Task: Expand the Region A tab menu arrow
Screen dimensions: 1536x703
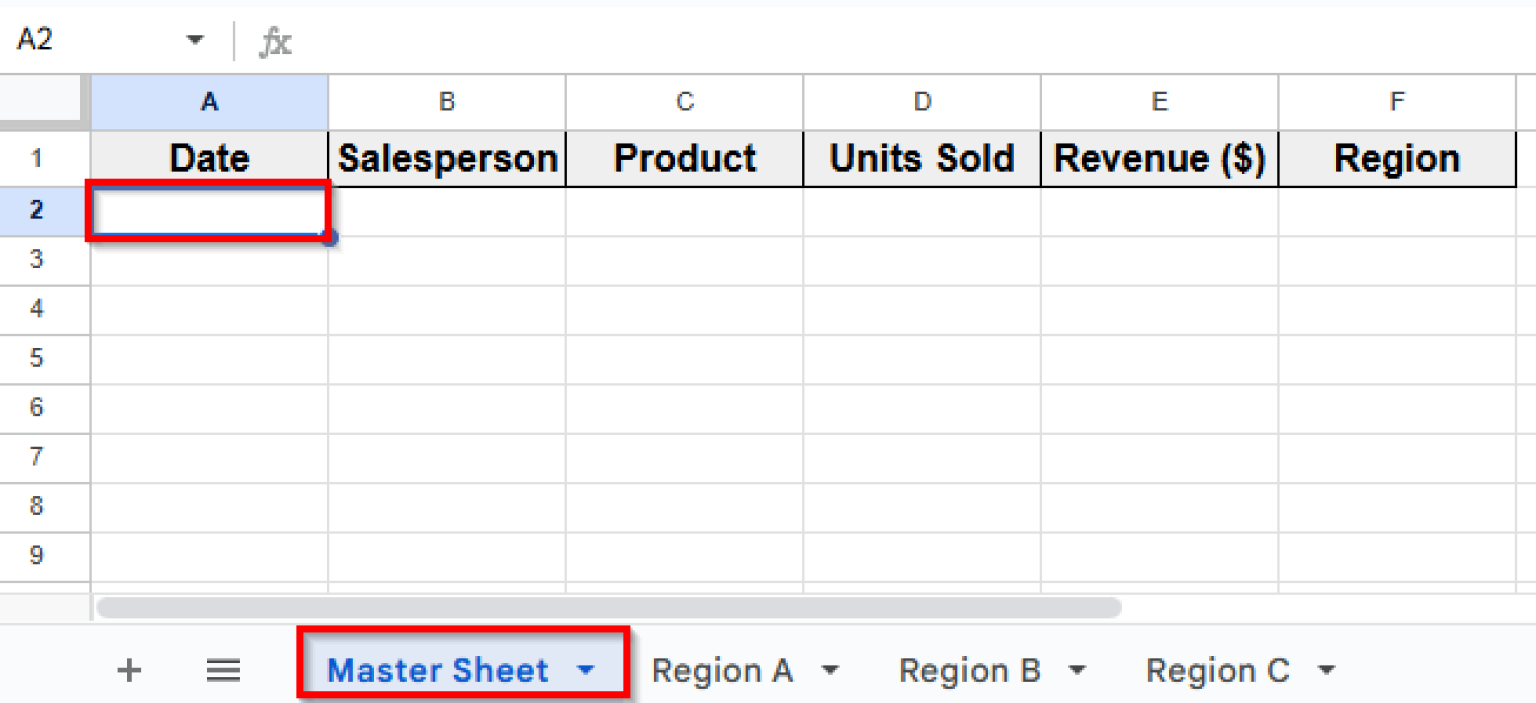Action: tap(830, 670)
